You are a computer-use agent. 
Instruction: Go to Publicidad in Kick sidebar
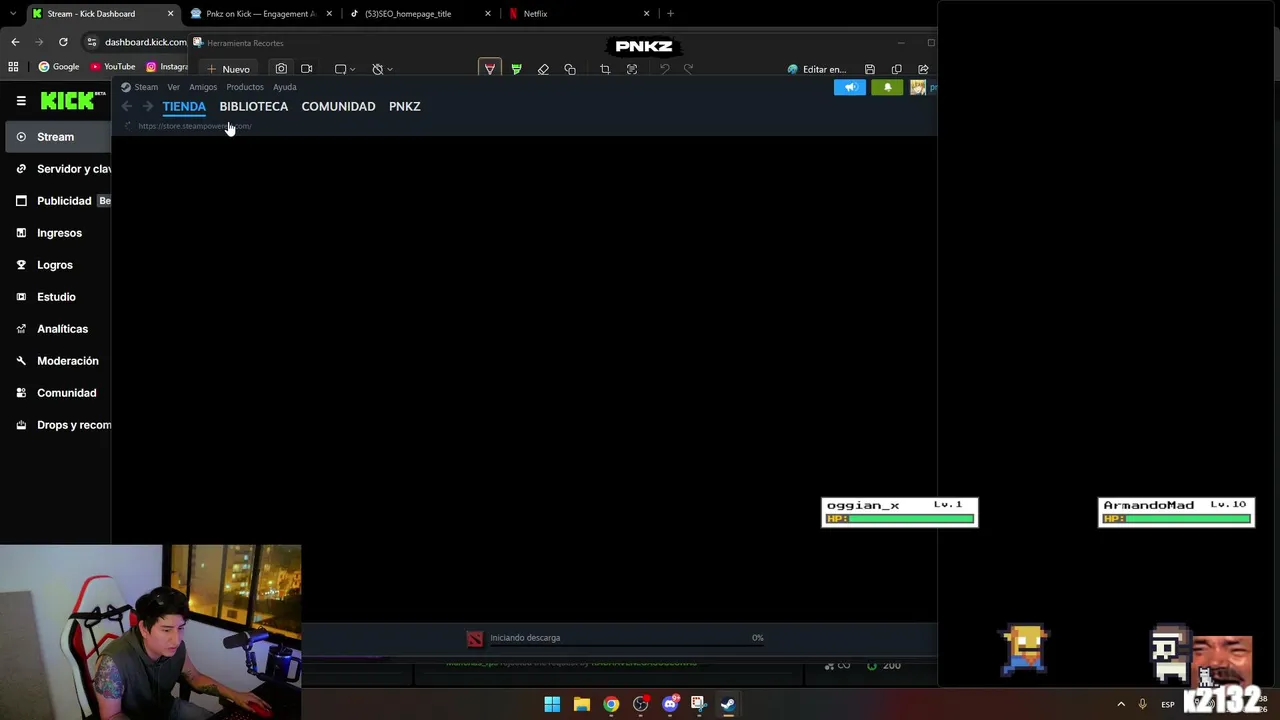coord(58,201)
